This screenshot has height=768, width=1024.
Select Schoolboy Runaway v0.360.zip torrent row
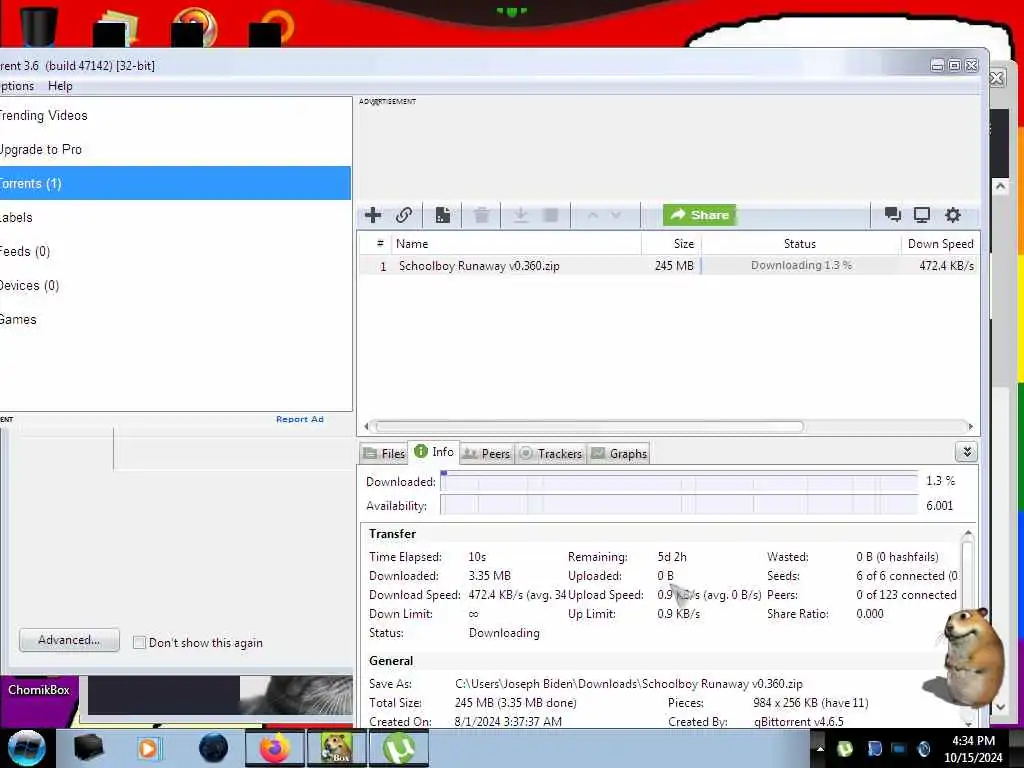tap(667, 266)
